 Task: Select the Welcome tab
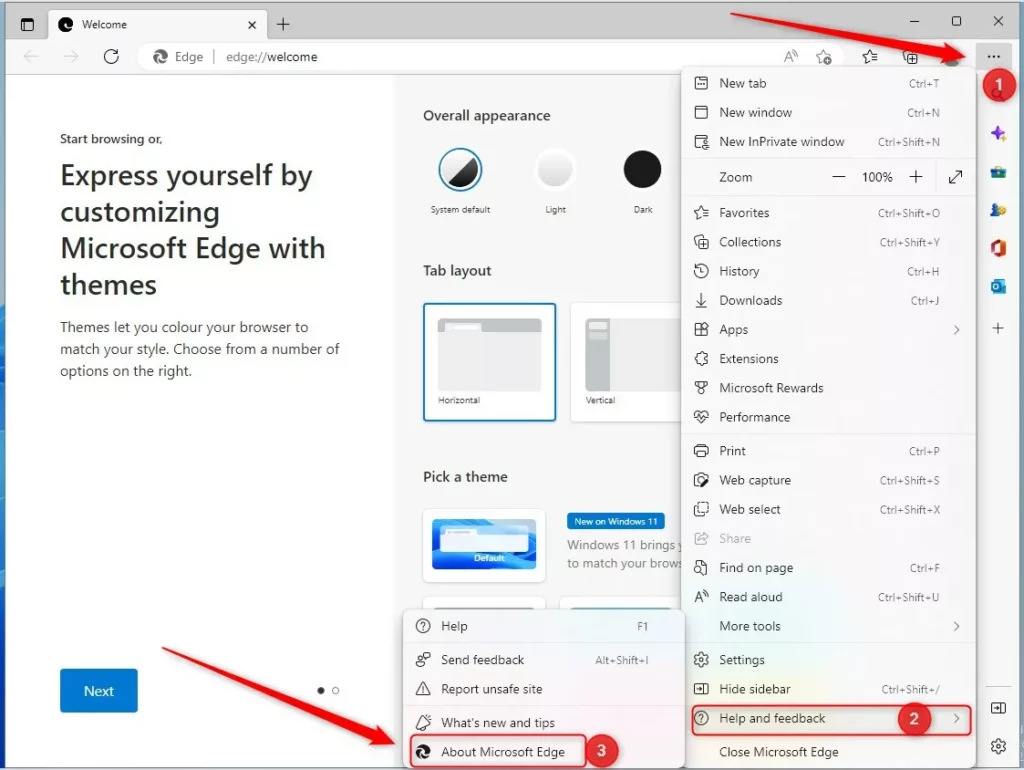(157, 25)
